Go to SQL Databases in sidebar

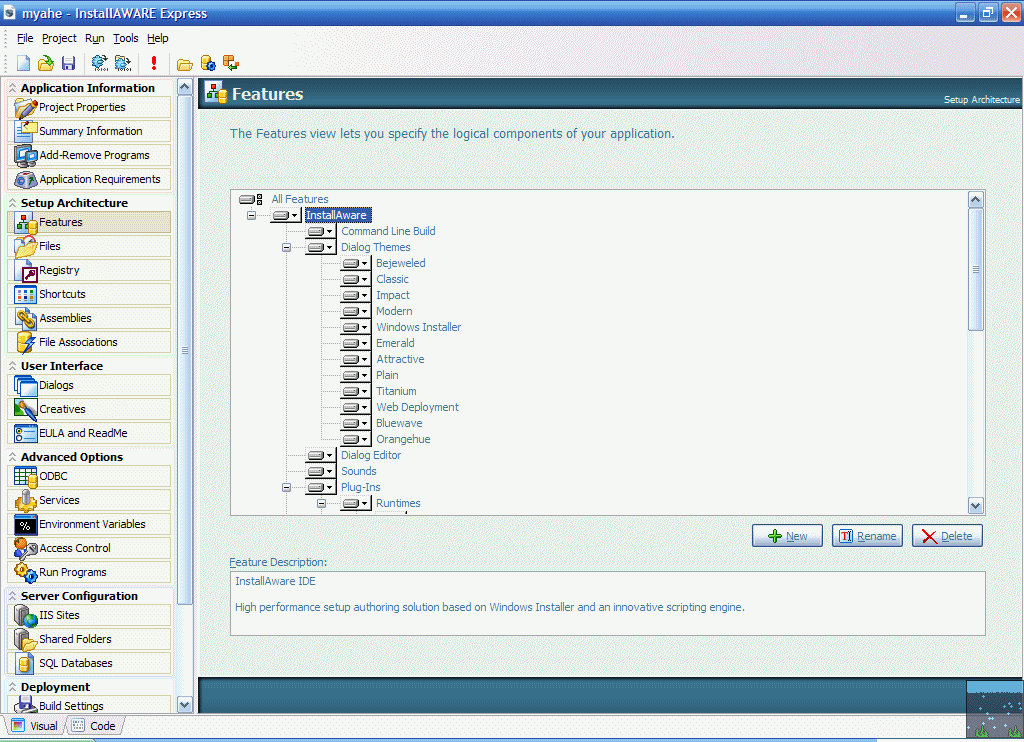click(75, 663)
